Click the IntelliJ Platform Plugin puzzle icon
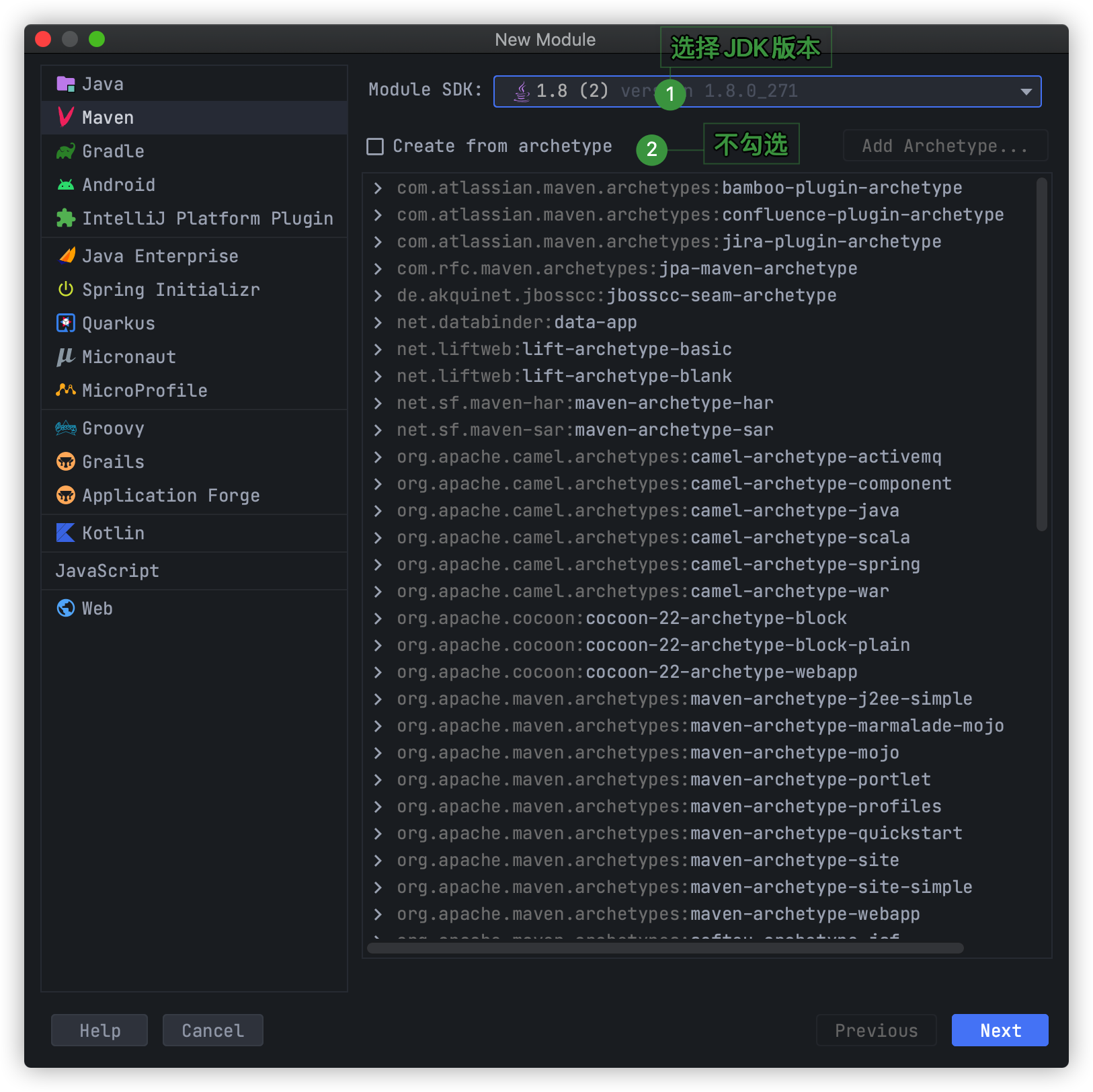1093x1092 pixels. [x=66, y=219]
